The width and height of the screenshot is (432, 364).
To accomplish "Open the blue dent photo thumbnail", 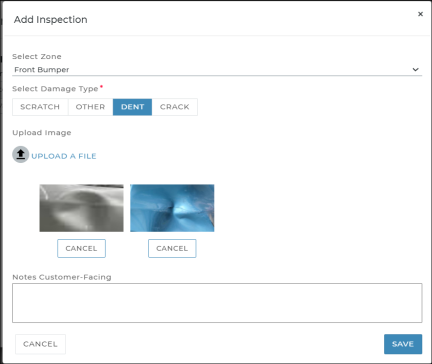I will coord(172,208).
